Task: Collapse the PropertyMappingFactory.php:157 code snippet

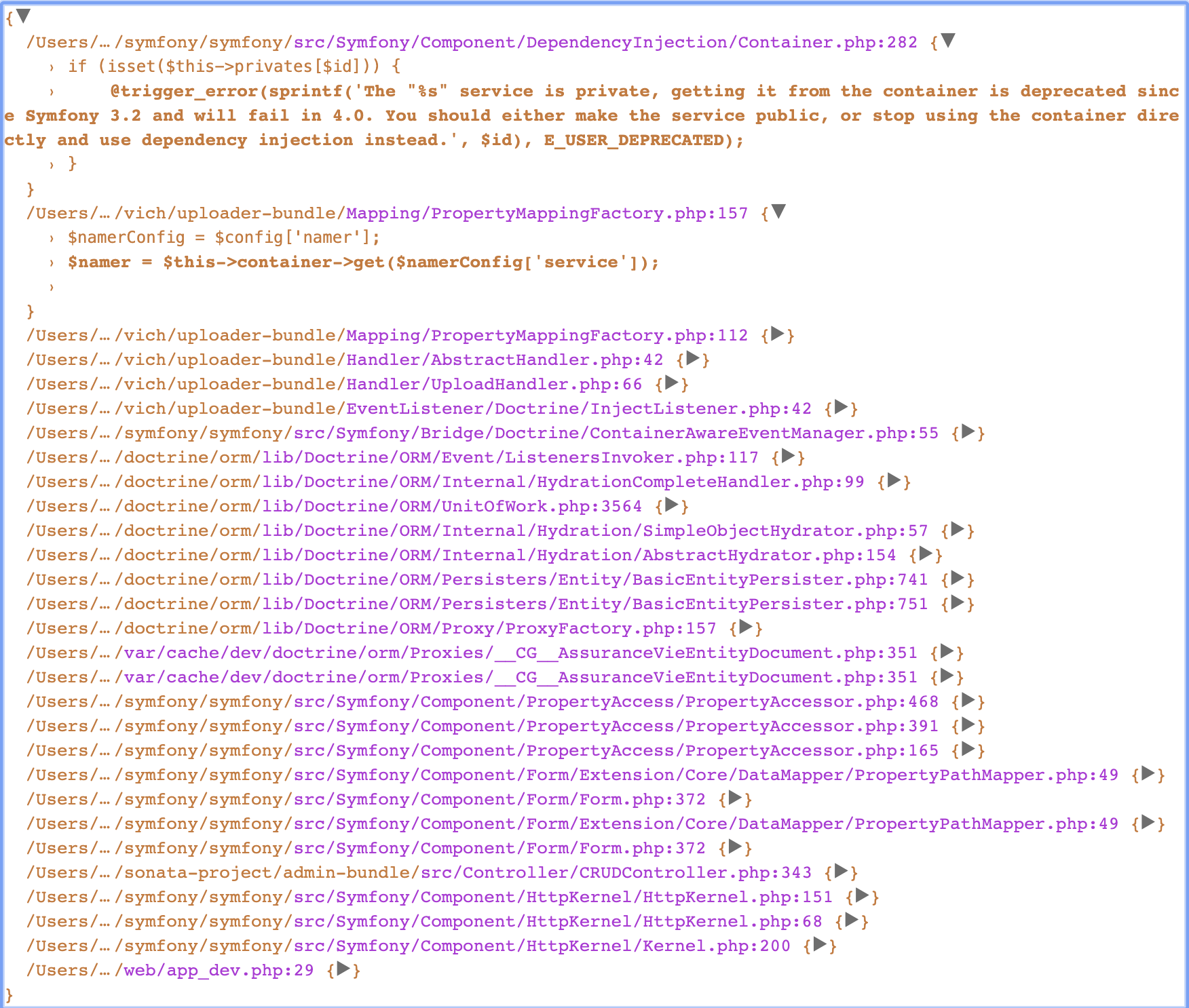Action: pyautogui.click(x=780, y=212)
